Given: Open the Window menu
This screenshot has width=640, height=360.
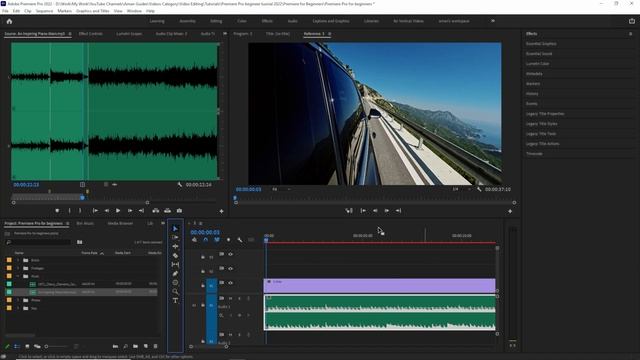Looking at the screenshot, I should pyautogui.click(x=134, y=11).
